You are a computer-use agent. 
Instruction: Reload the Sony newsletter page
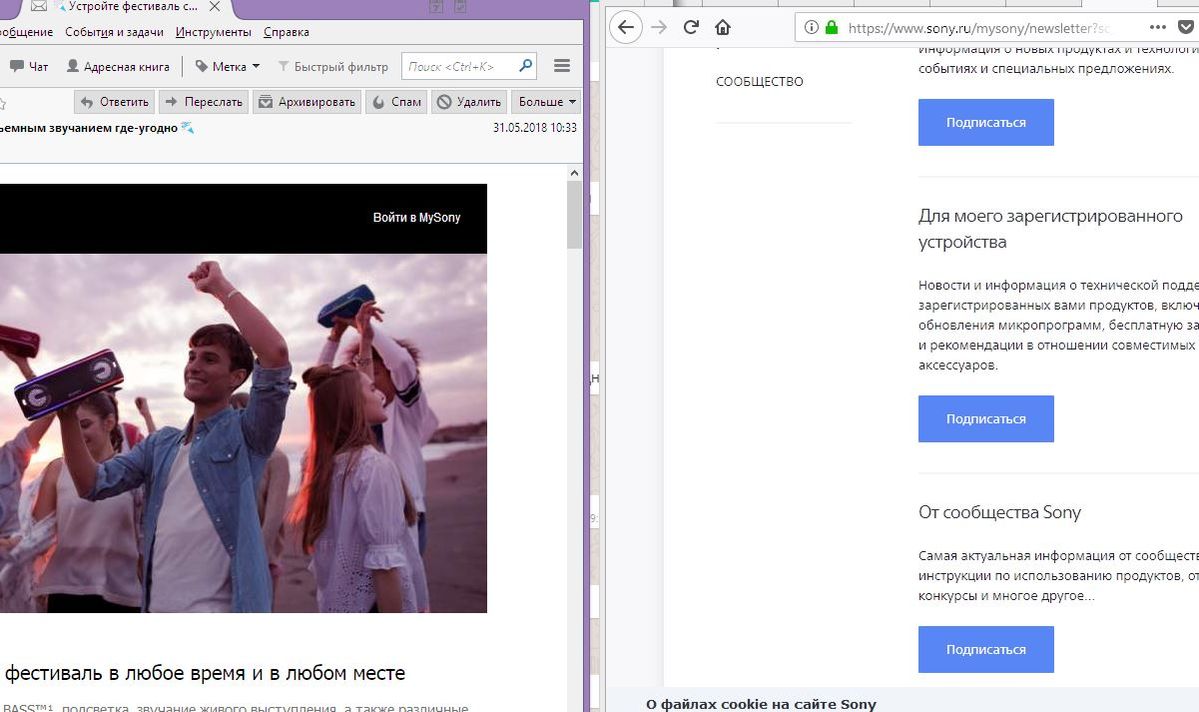coord(690,27)
